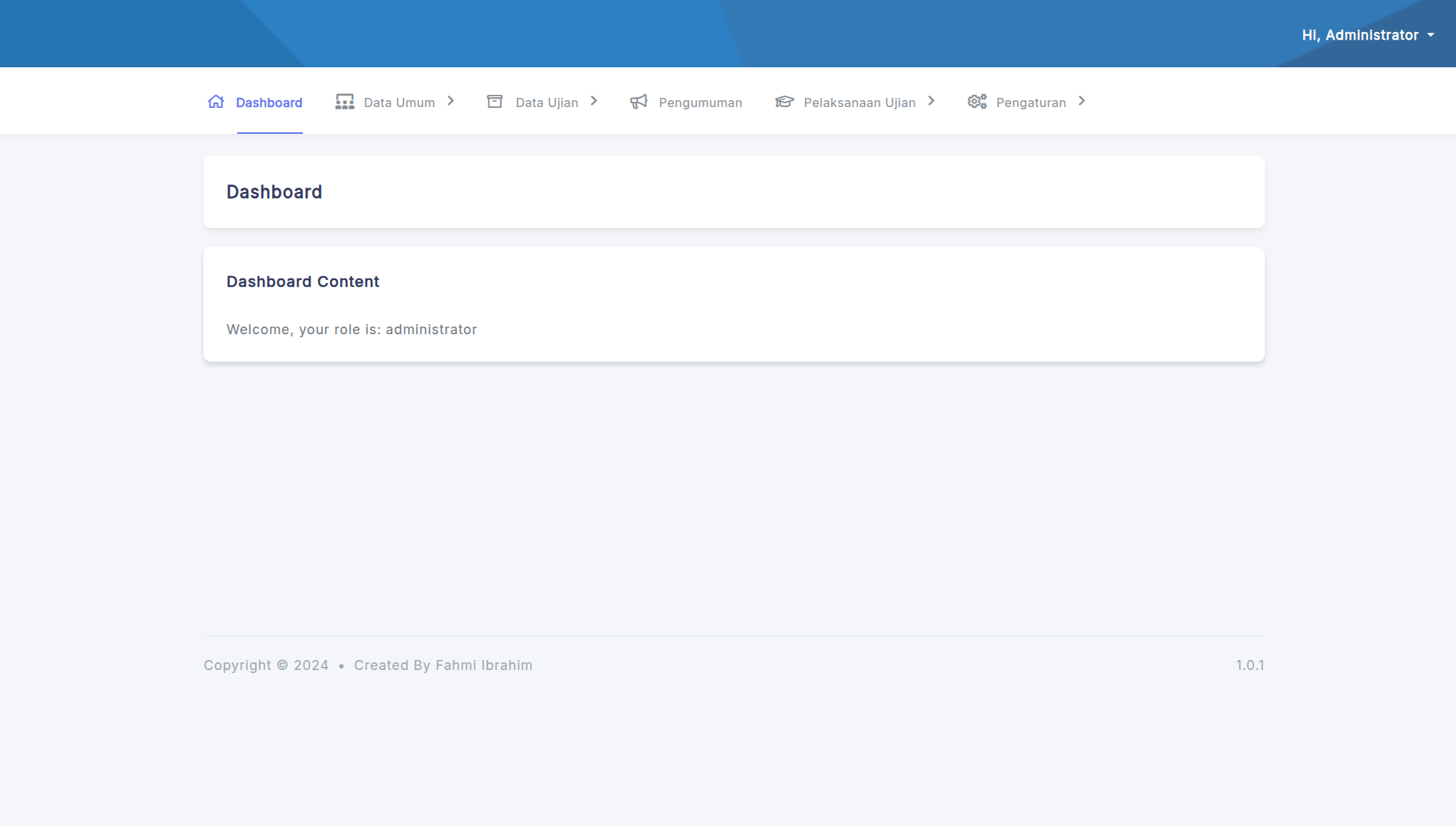The height and width of the screenshot is (826, 1456).
Task: Expand the chevron next to Pelaksanaan Ujian
Action: point(931,101)
